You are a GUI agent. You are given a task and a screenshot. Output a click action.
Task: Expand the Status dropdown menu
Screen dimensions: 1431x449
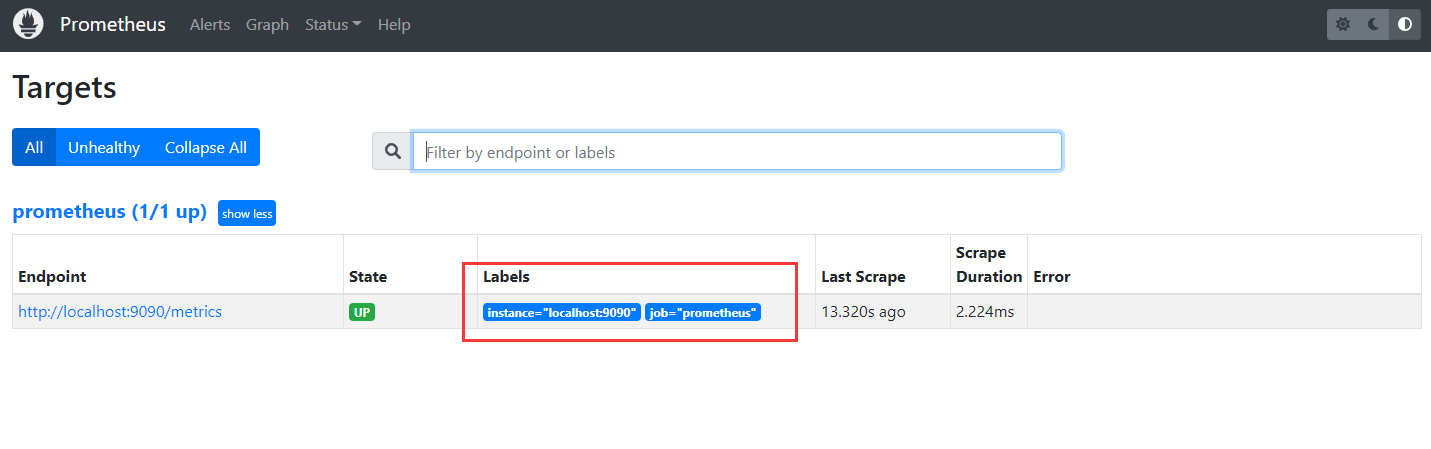[x=333, y=24]
